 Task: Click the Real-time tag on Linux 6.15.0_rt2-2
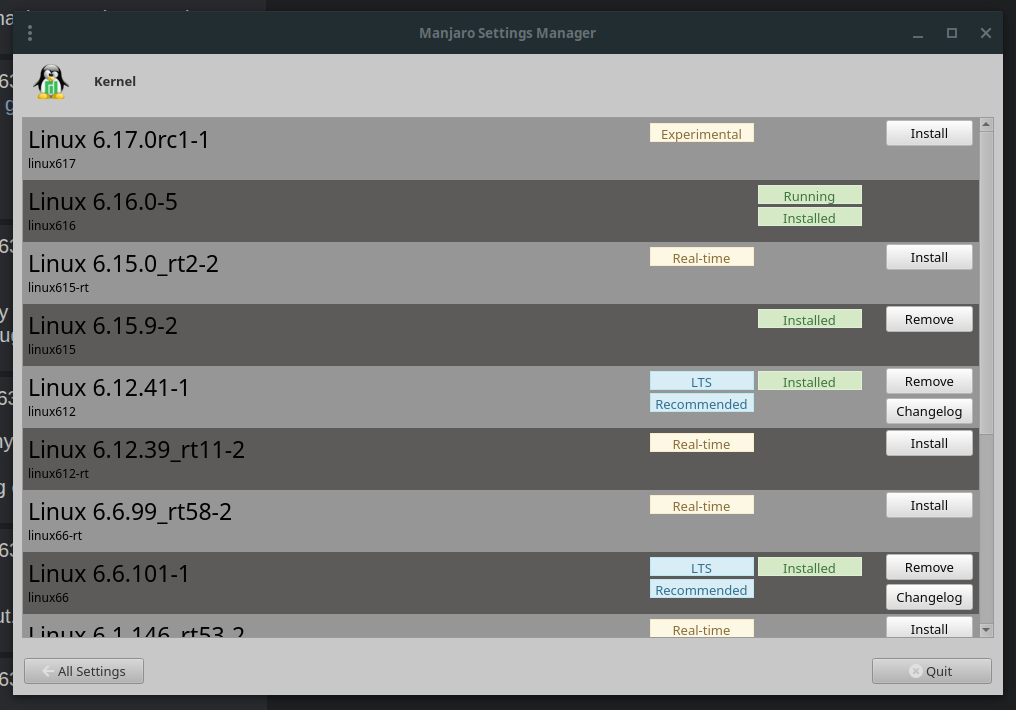click(x=702, y=257)
